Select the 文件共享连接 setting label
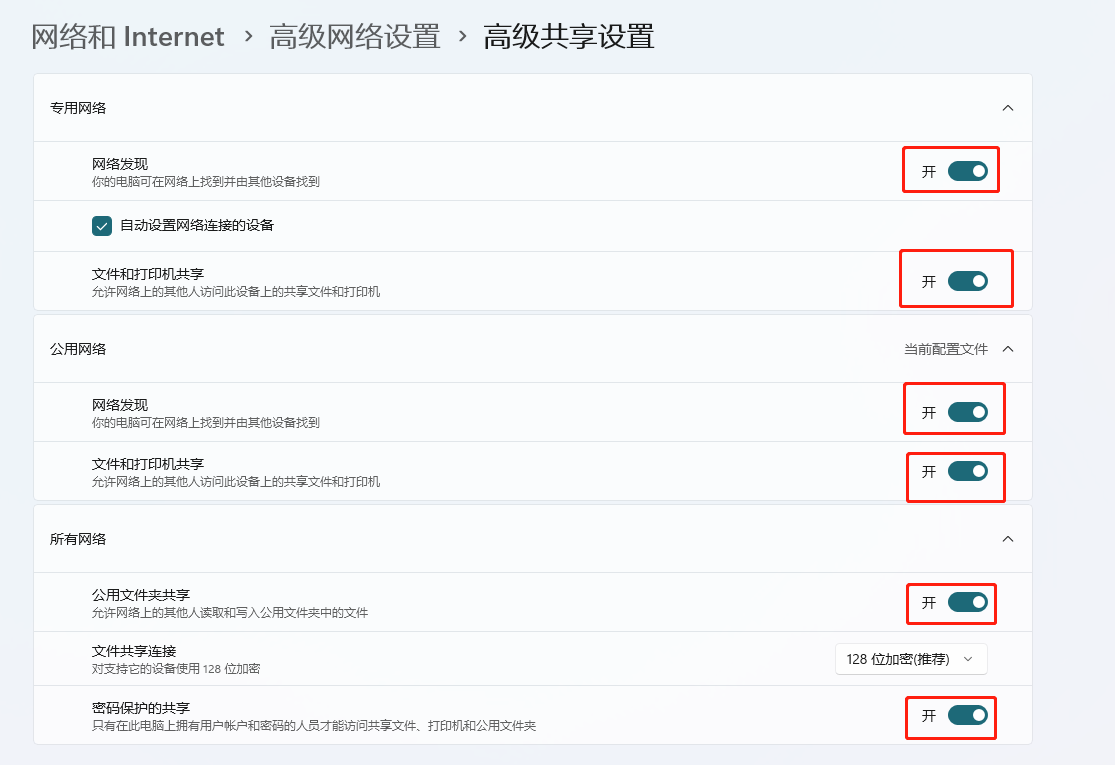The width and height of the screenshot is (1115, 765). point(134,651)
